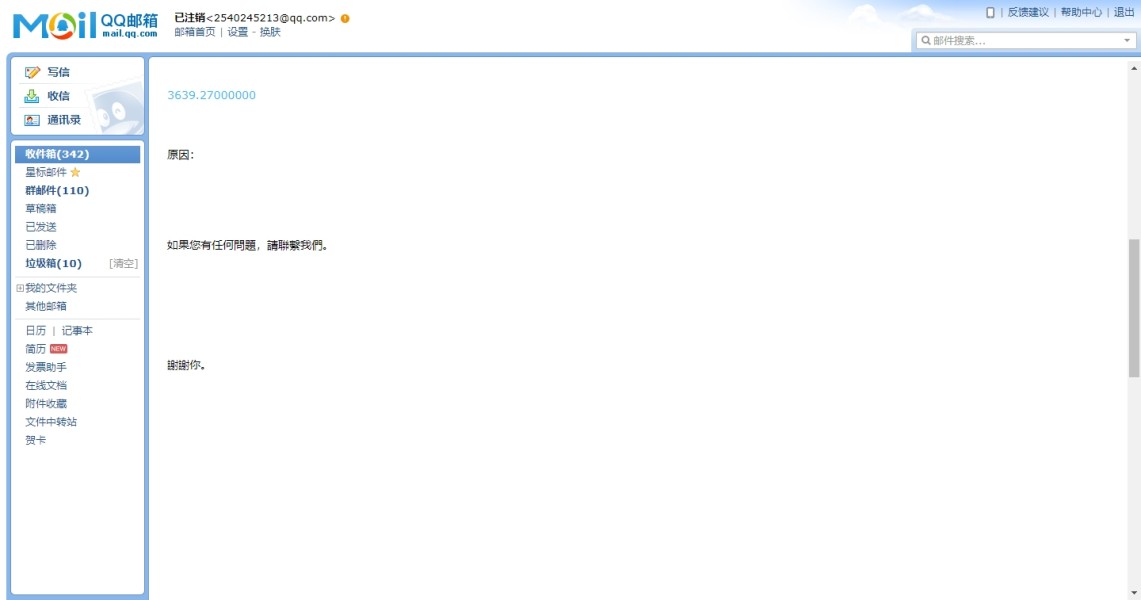Open the 垃圾箱(10) spam folder
1141x600 pixels.
53,263
